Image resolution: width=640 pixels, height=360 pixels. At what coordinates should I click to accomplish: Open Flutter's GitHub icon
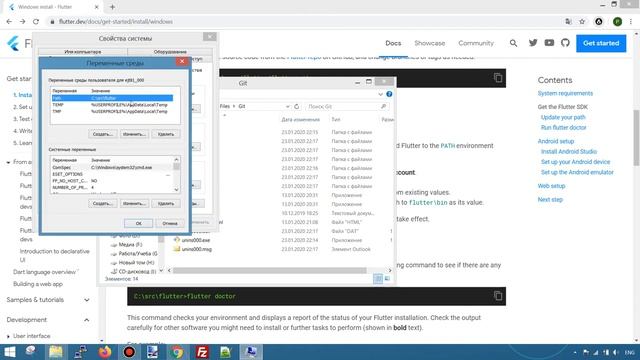[x=565, y=43]
